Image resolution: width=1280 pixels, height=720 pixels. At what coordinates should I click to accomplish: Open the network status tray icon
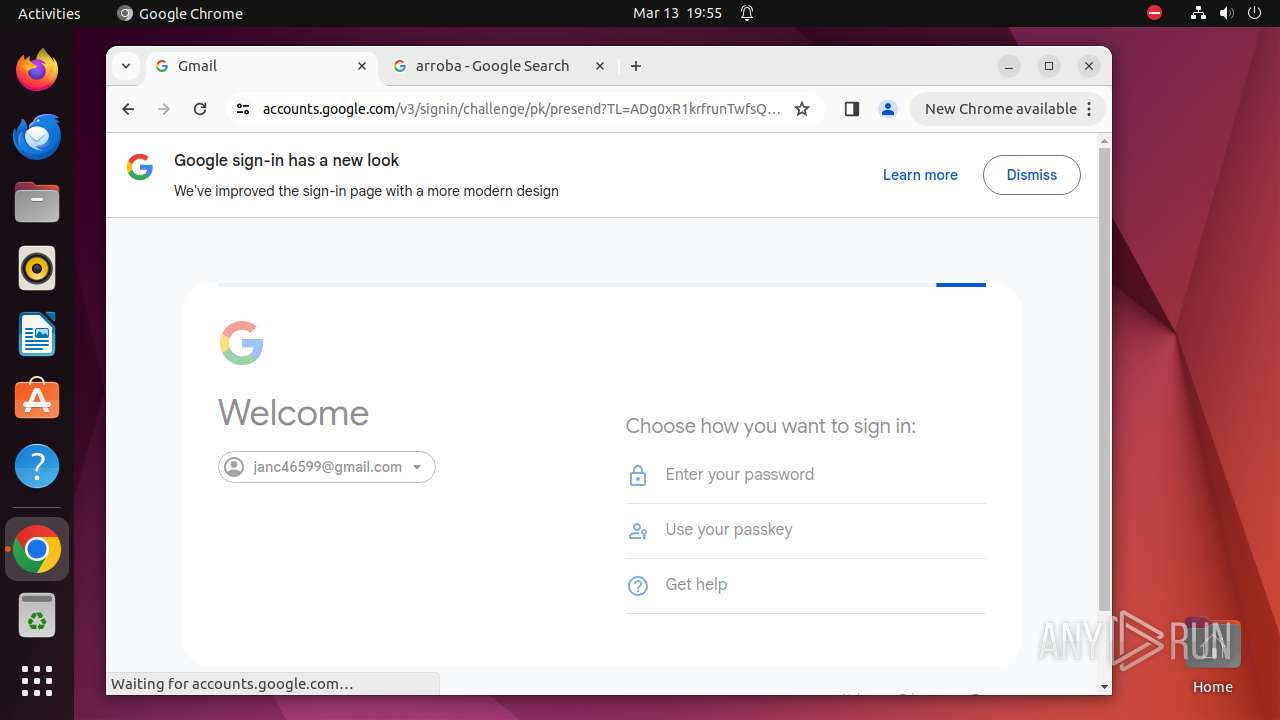coord(1199,13)
